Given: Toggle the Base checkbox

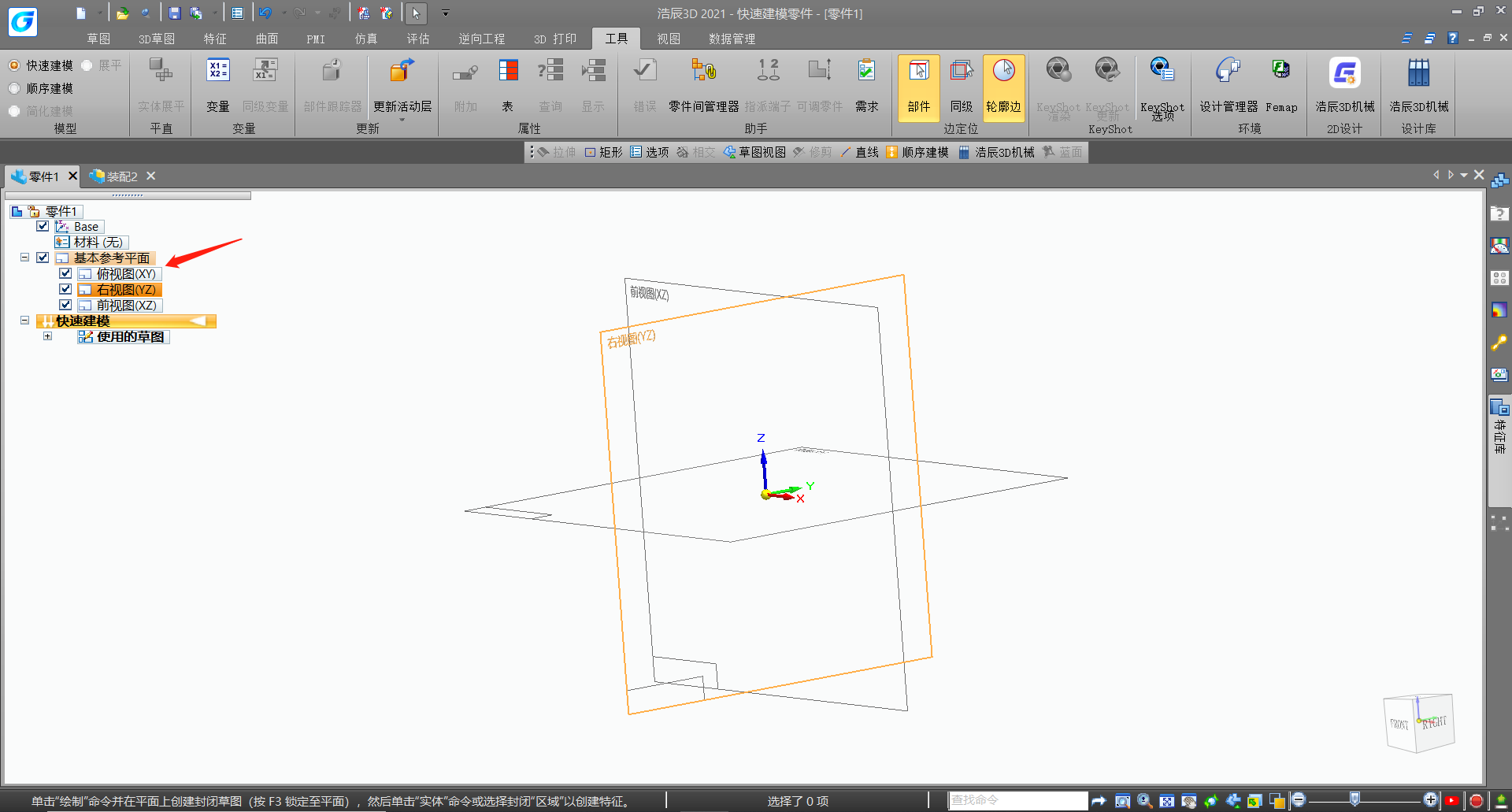Looking at the screenshot, I should coord(43,226).
